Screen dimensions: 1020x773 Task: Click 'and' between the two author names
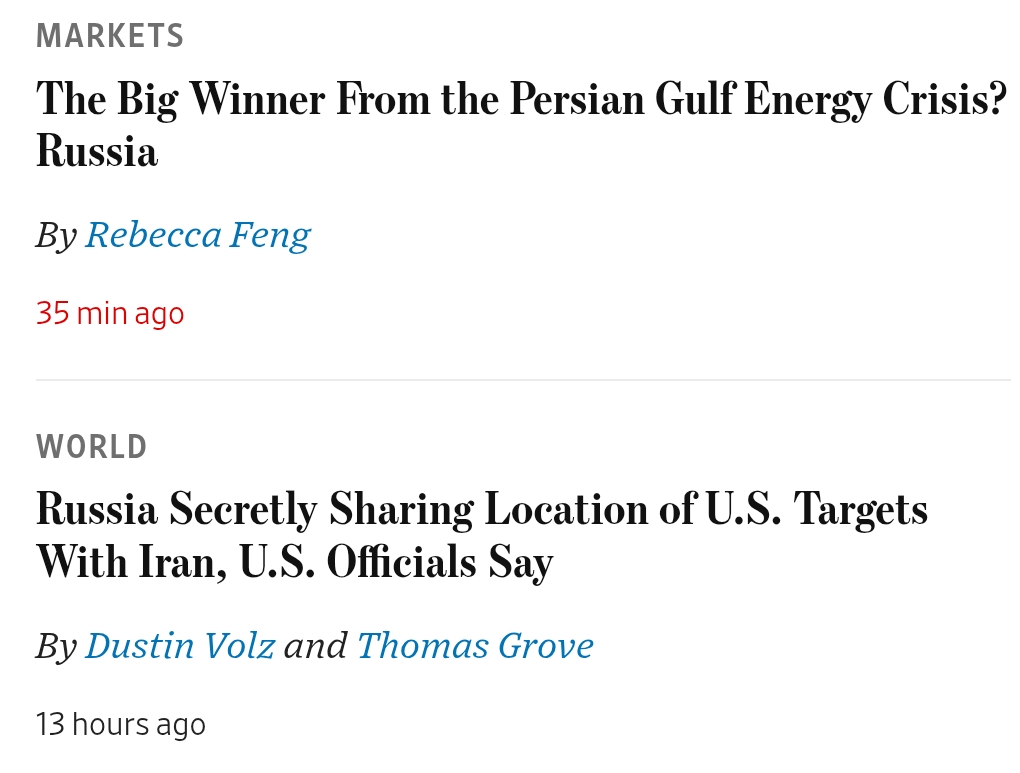315,647
